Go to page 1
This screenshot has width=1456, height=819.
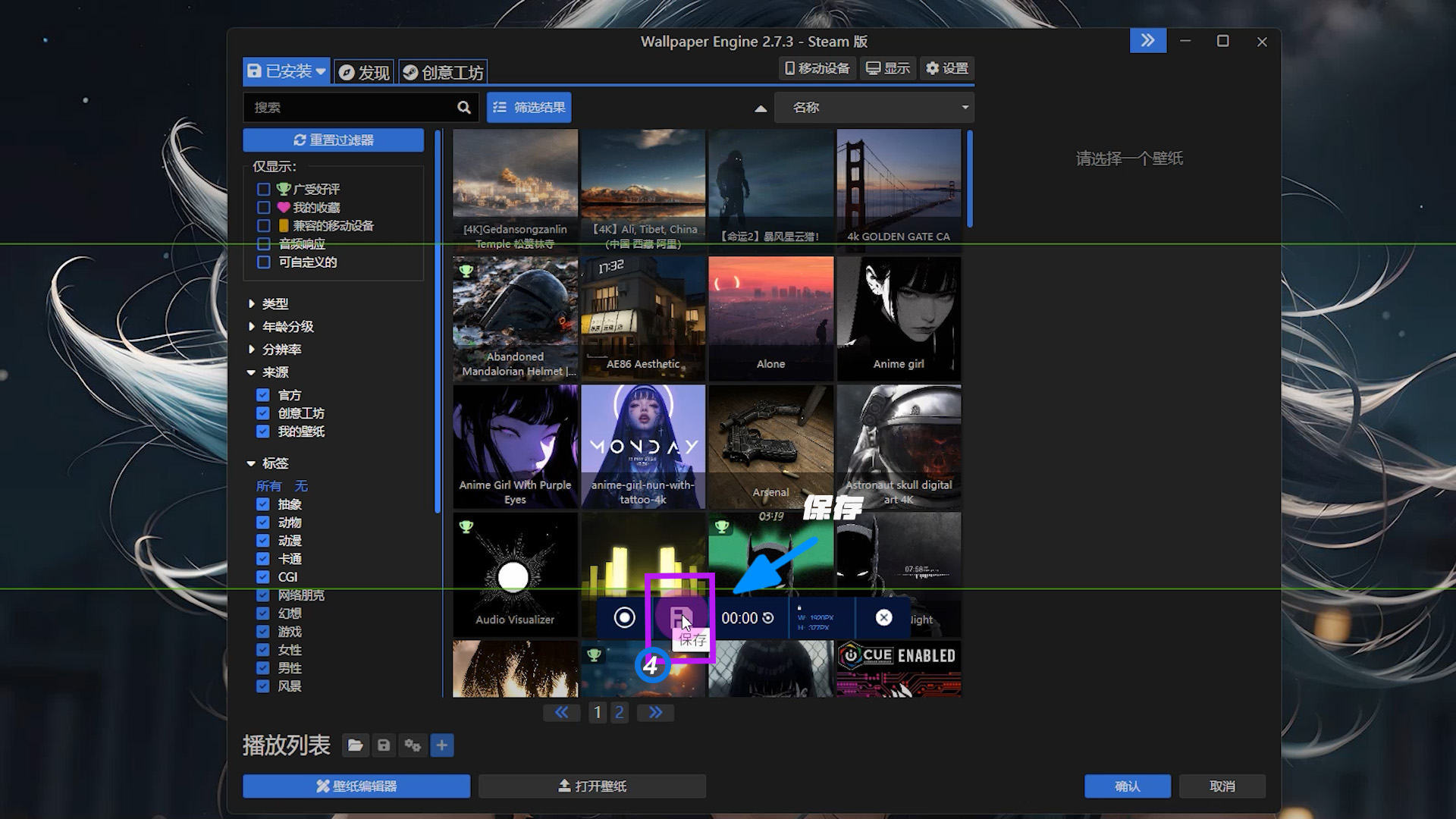(x=598, y=712)
